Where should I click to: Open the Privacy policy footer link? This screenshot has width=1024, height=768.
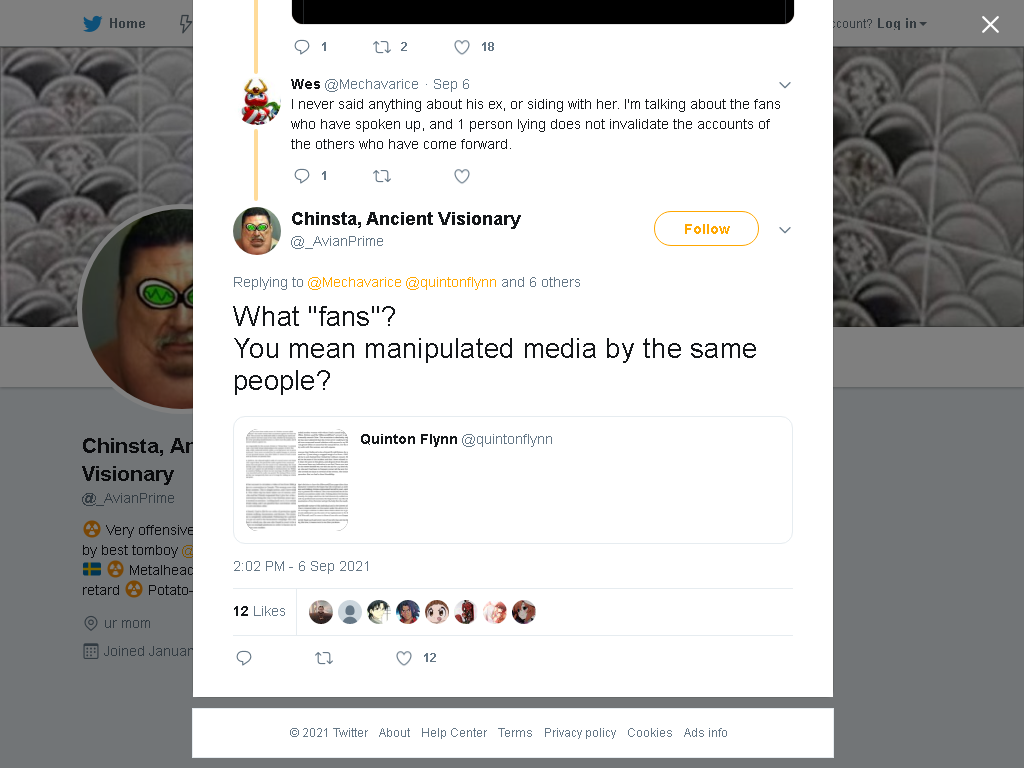(580, 733)
